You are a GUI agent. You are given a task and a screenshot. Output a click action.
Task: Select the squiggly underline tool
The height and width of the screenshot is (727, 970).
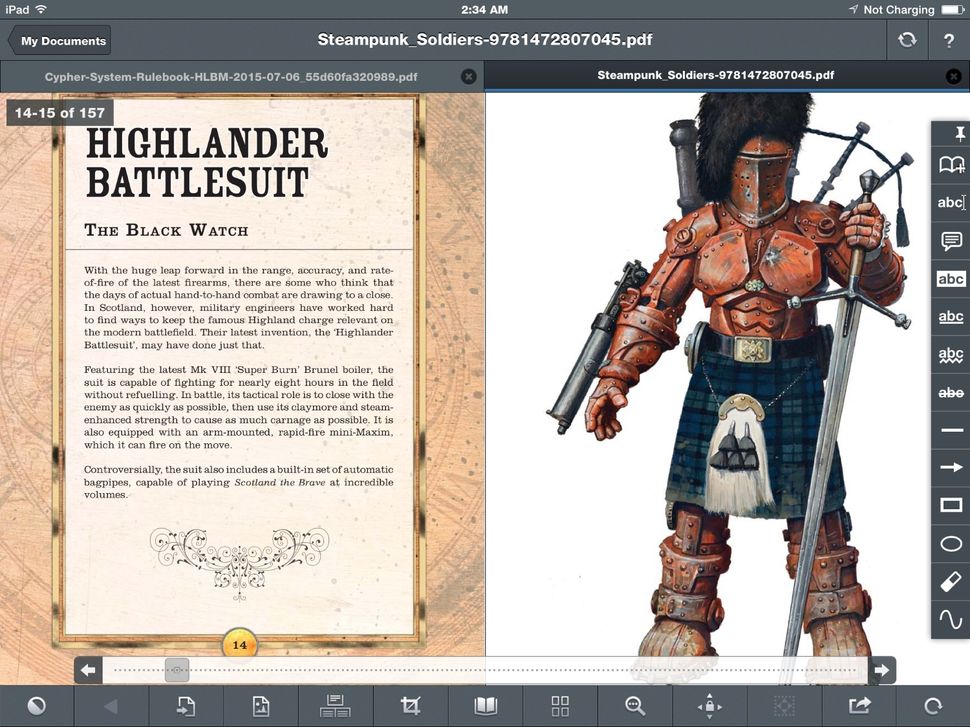[x=948, y=355]
